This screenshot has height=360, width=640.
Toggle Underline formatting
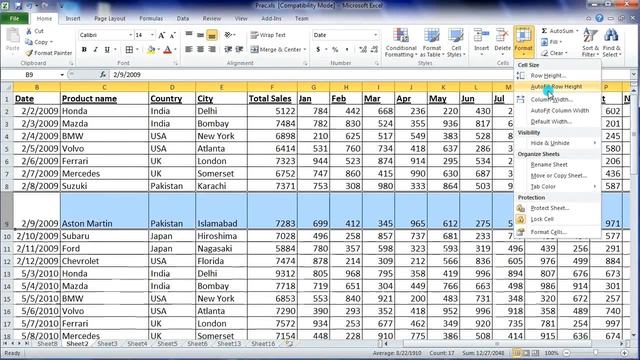coord(107,50)
